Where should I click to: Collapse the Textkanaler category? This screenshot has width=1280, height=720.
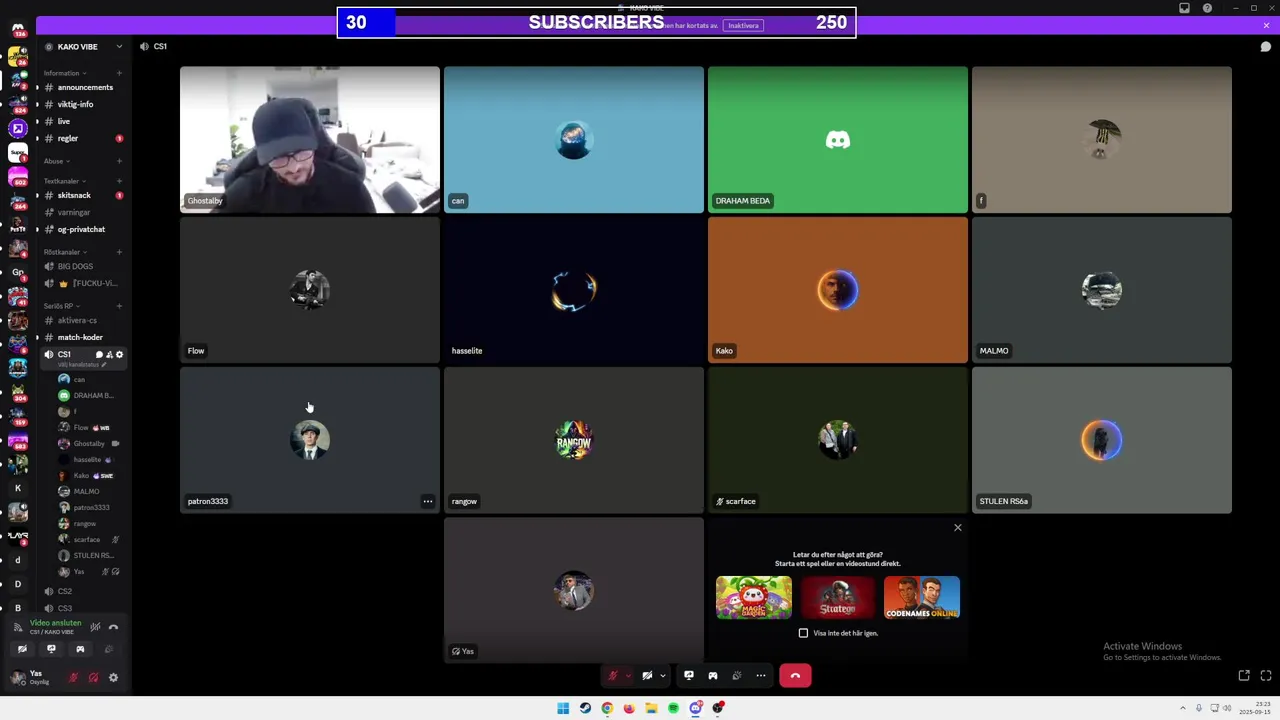(x=64, y=181)
